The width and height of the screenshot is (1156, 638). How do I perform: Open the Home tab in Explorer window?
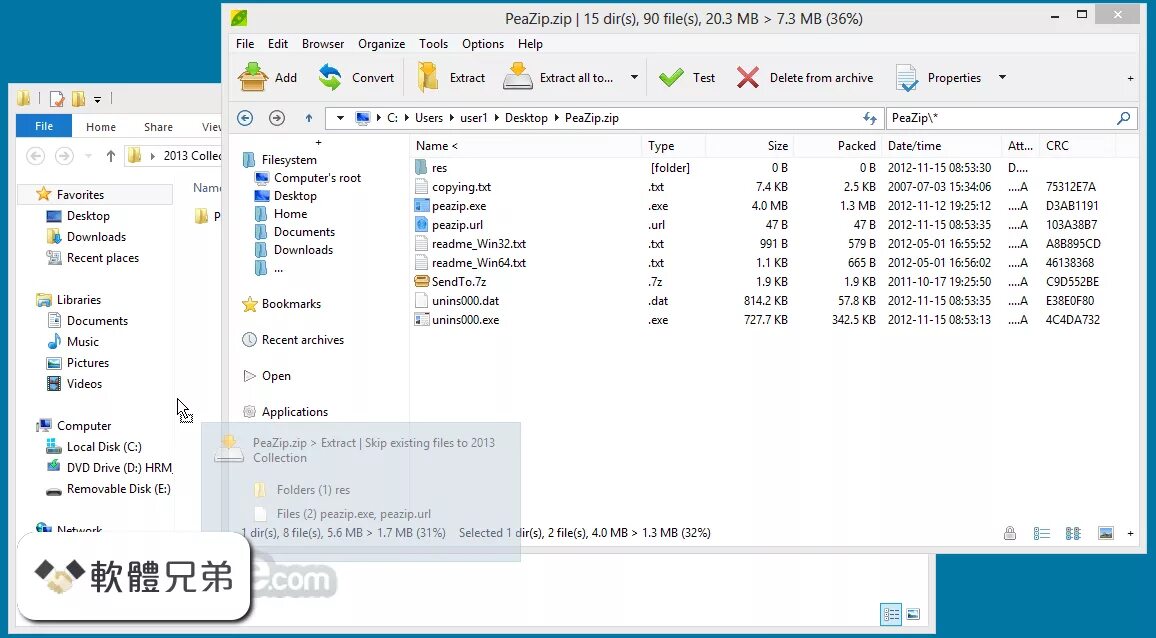click(100, 127)
